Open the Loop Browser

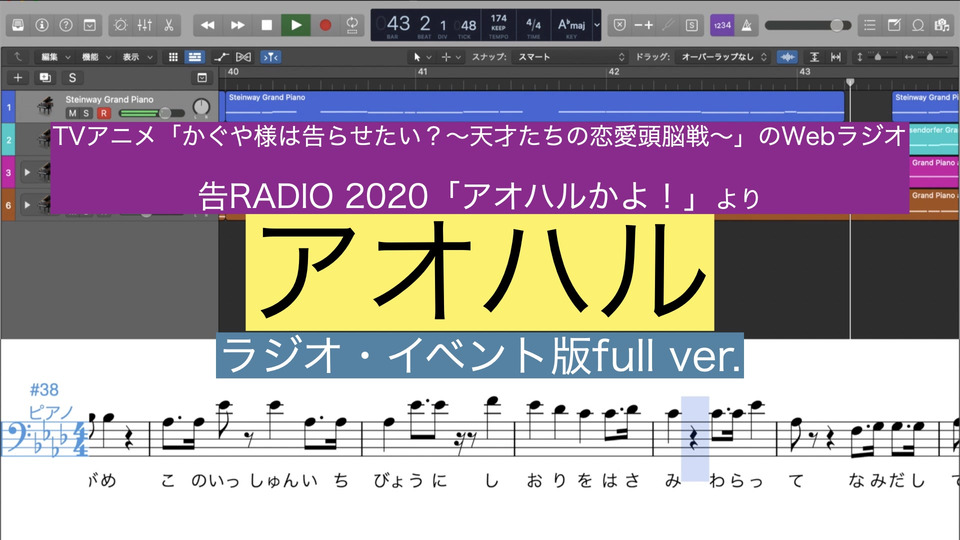click(x=918, y=25)
